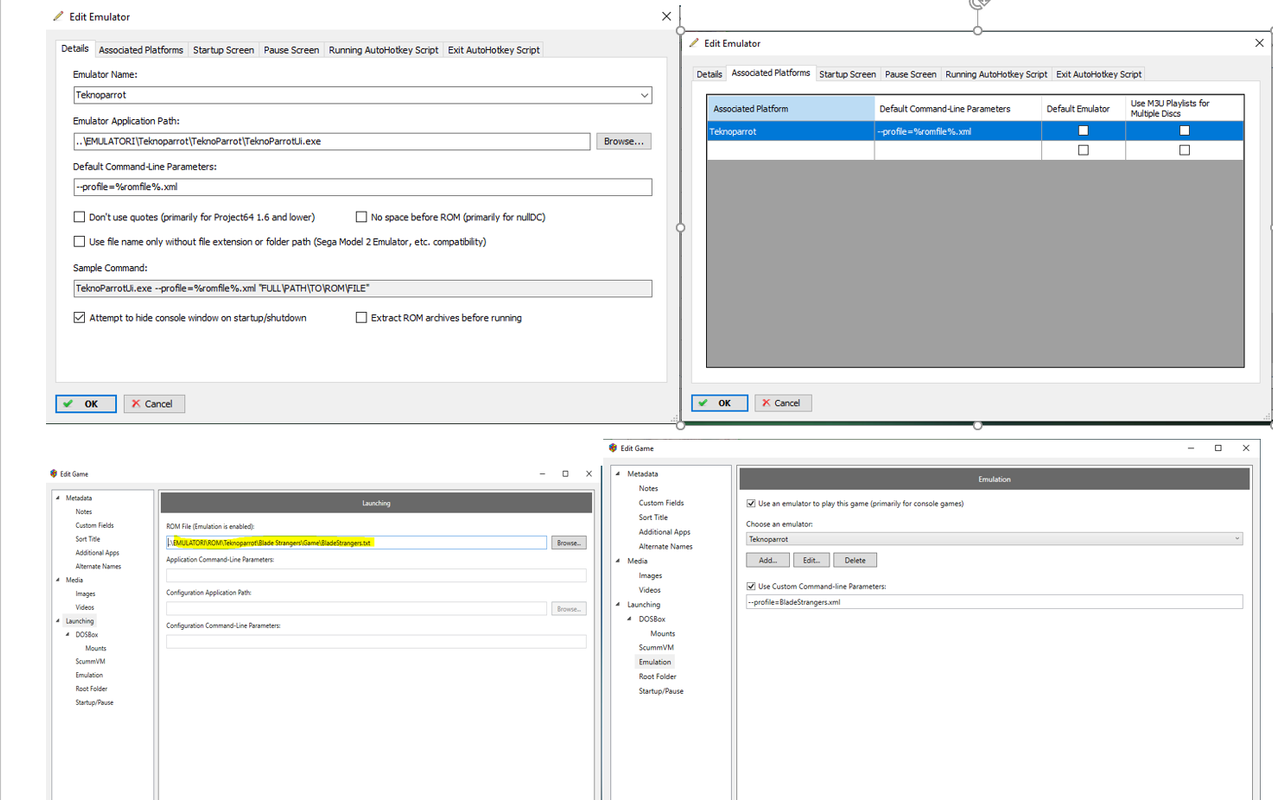Click the Delete emulator button
Viewport: 1273px width, 800px height.
(855, 560)
